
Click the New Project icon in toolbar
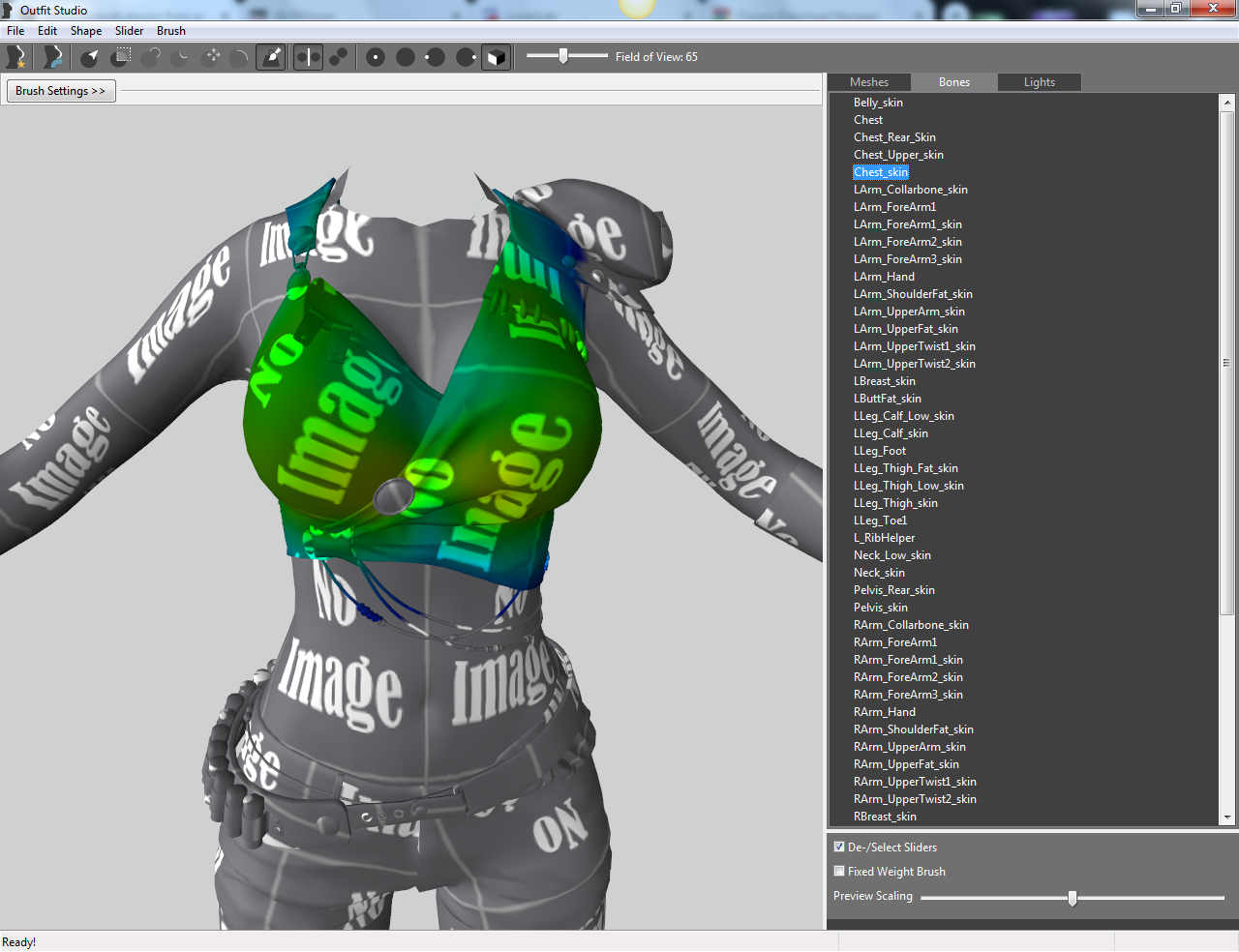(x=15, y=57)
